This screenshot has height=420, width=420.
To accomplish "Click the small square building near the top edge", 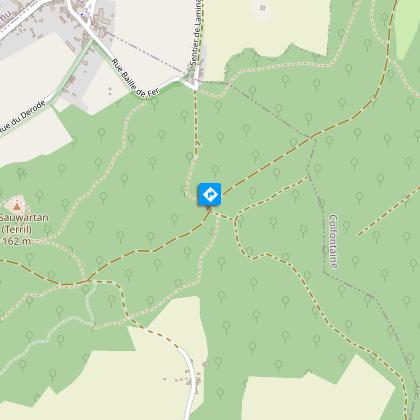I will (263, 8).
